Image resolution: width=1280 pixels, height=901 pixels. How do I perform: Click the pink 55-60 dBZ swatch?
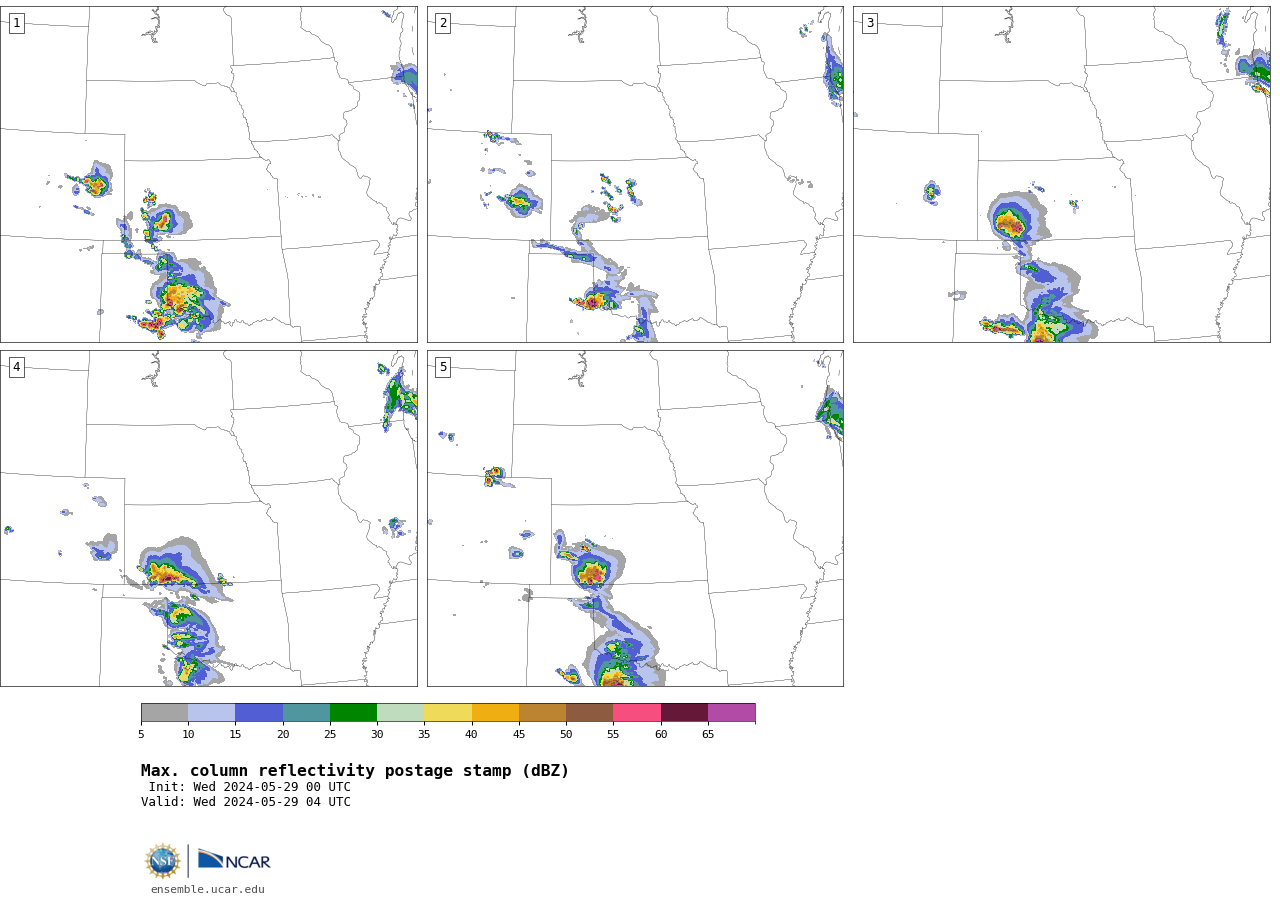[x=637, y=713]
